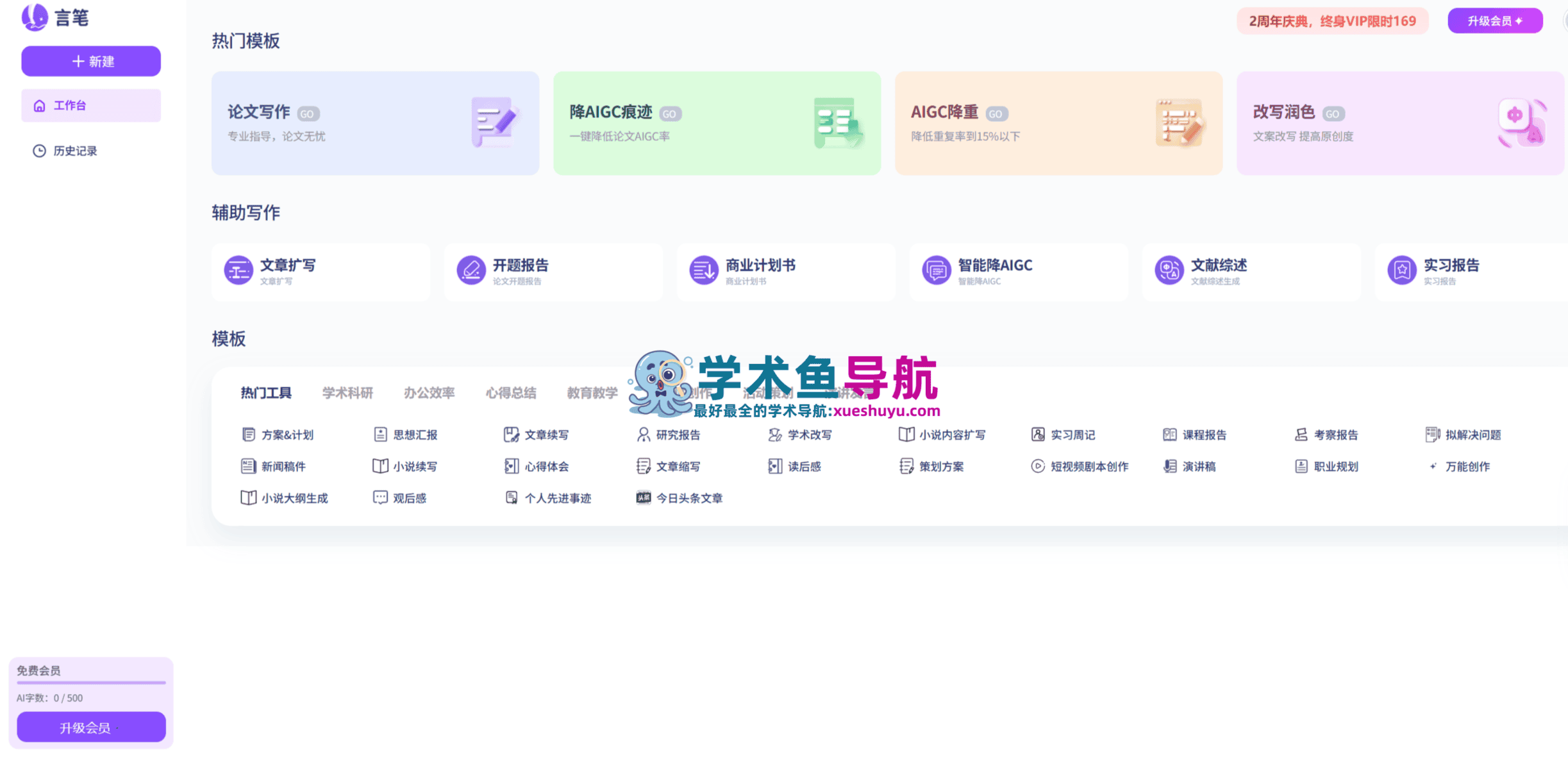Open the 小说续写 template
The height and width of the screenshot is (769, 1568).
(x=406, y=467)
